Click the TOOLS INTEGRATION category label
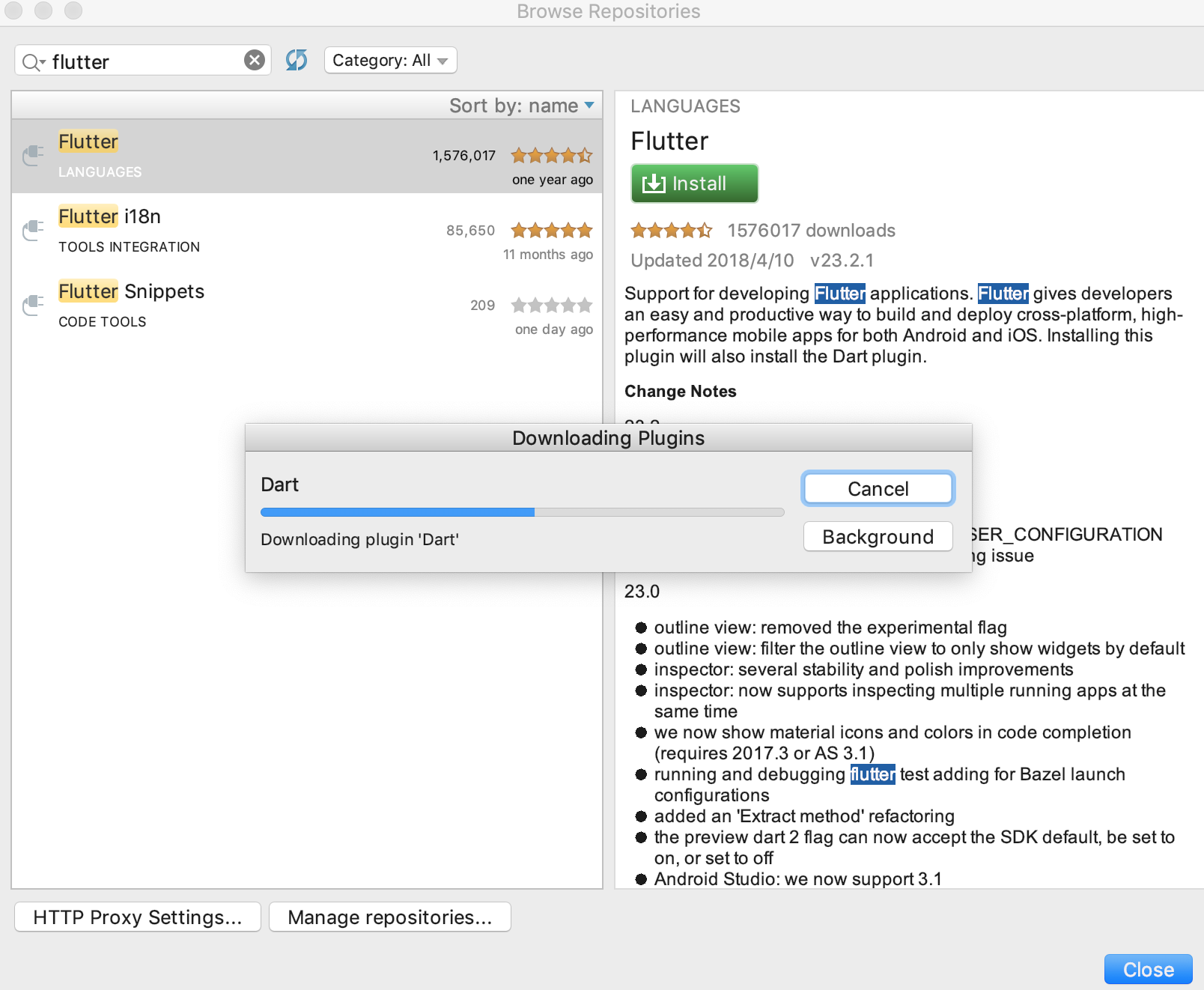 point(130,247)
